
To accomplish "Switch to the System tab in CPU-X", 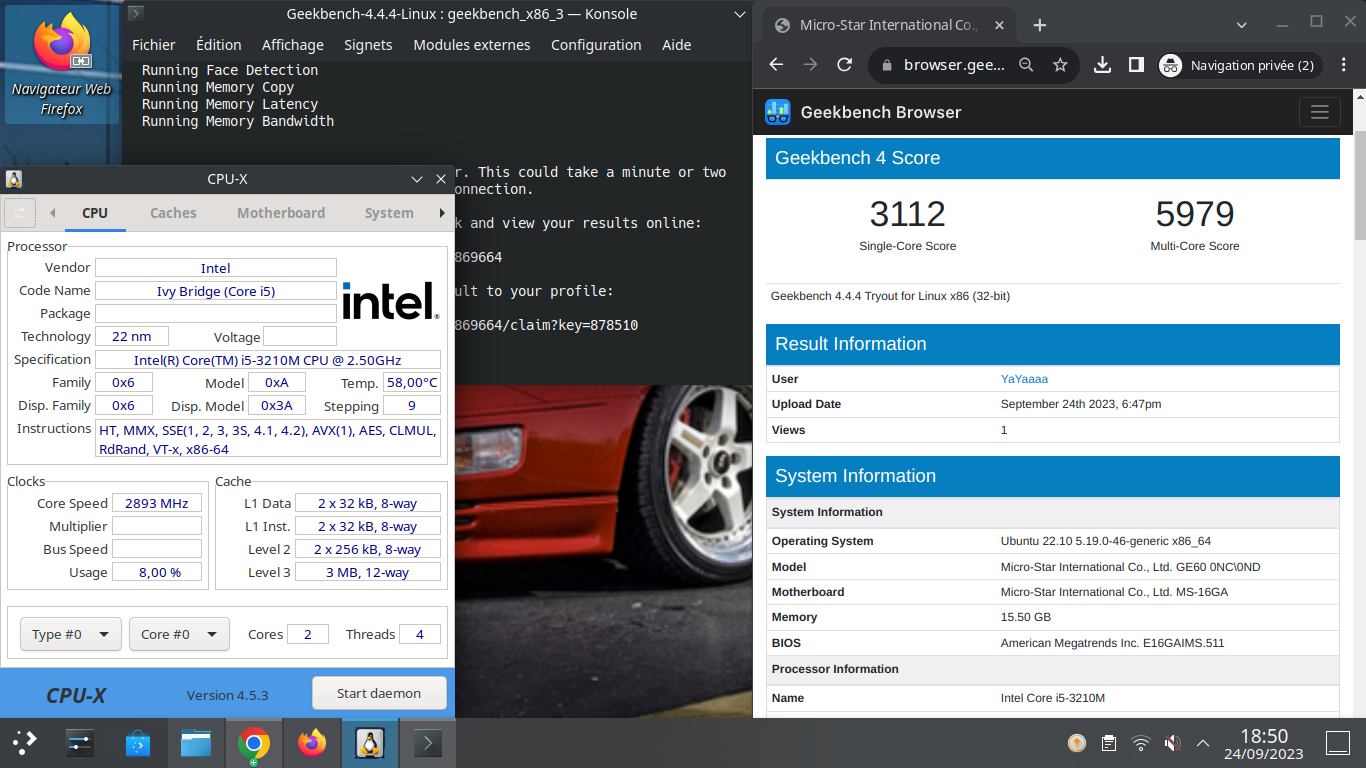I will 389,213.
